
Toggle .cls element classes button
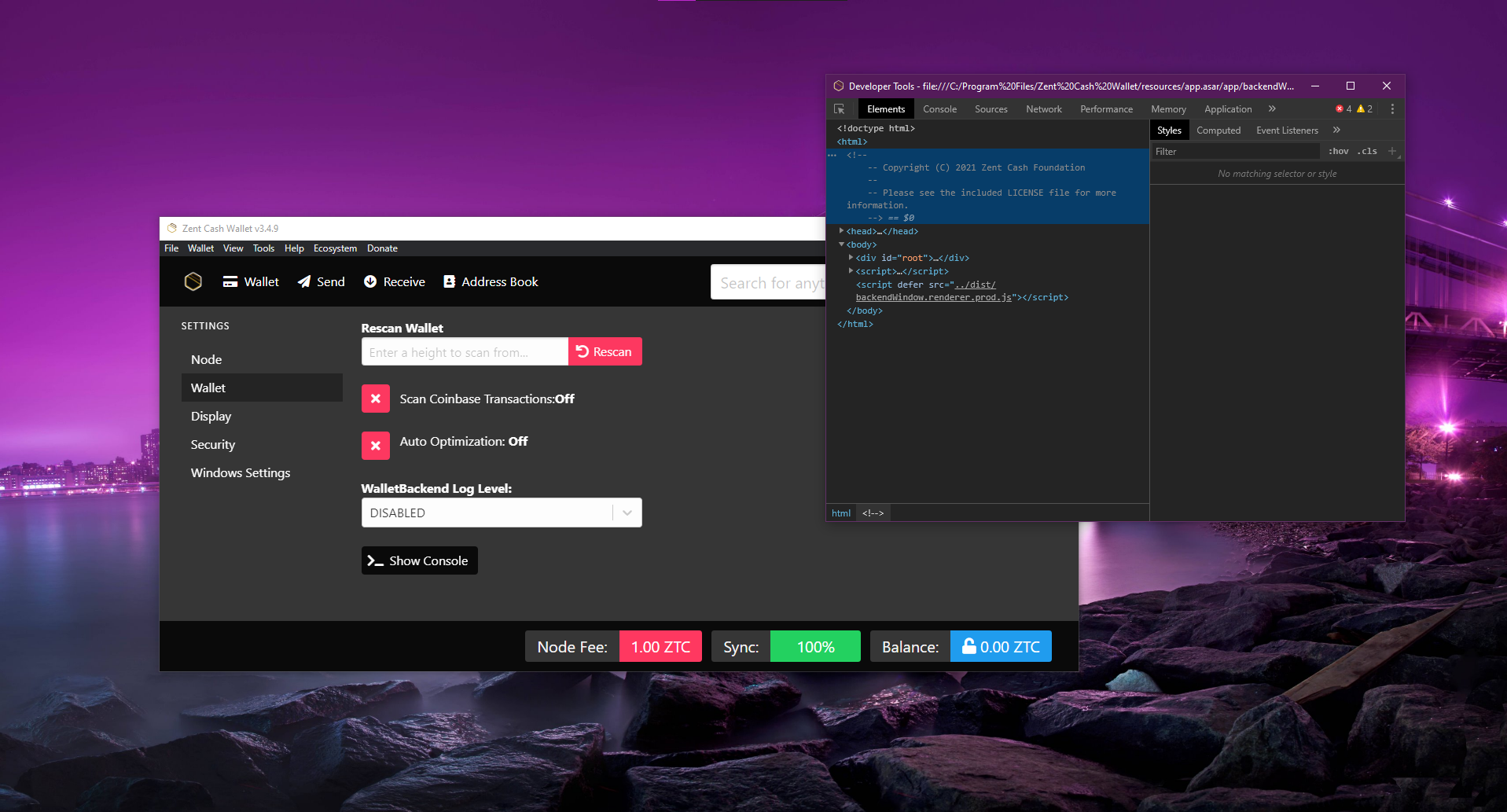(1367, 151)
